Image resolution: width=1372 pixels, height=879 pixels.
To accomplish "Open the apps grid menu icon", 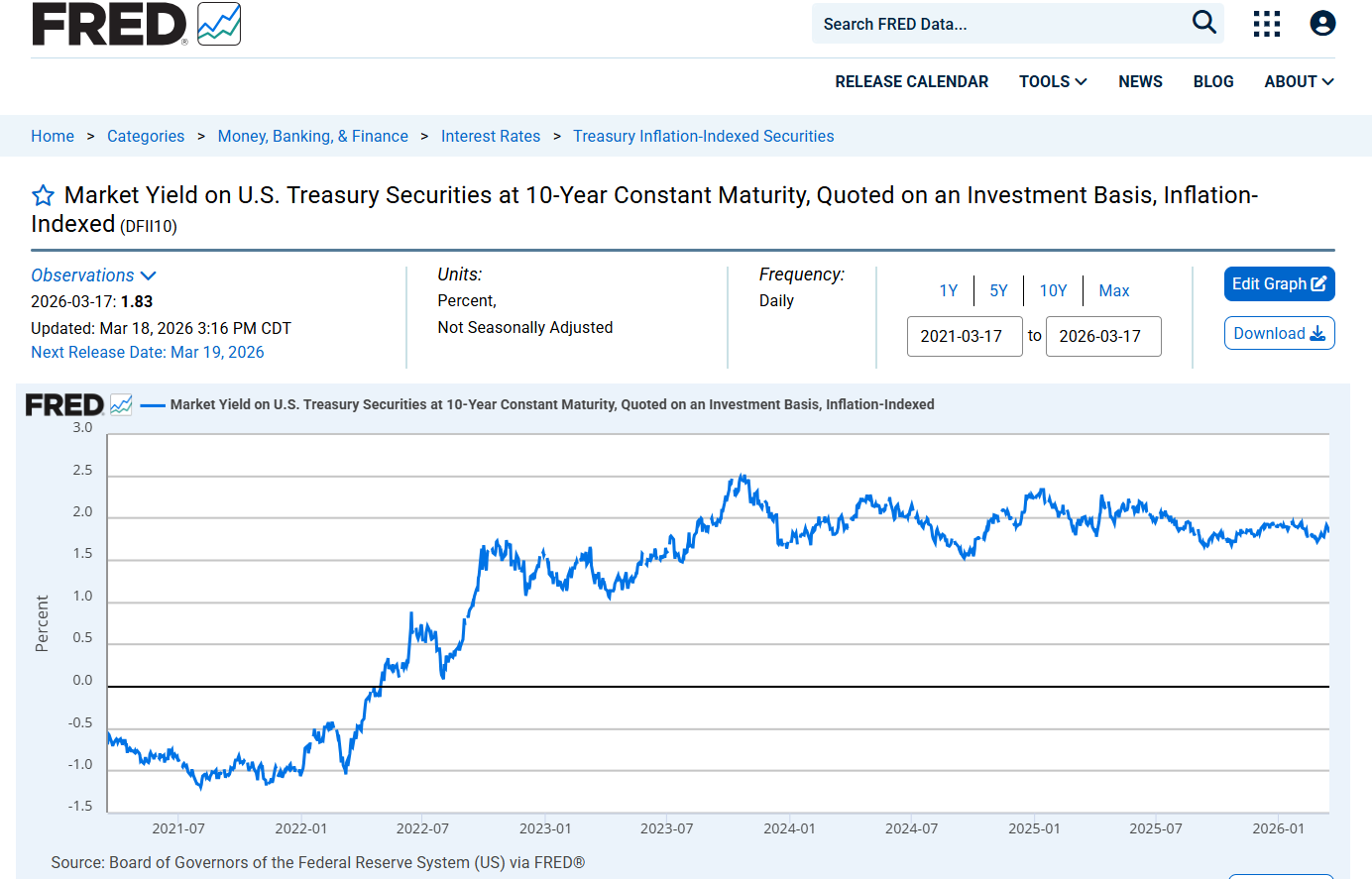I will (1266, 24).
